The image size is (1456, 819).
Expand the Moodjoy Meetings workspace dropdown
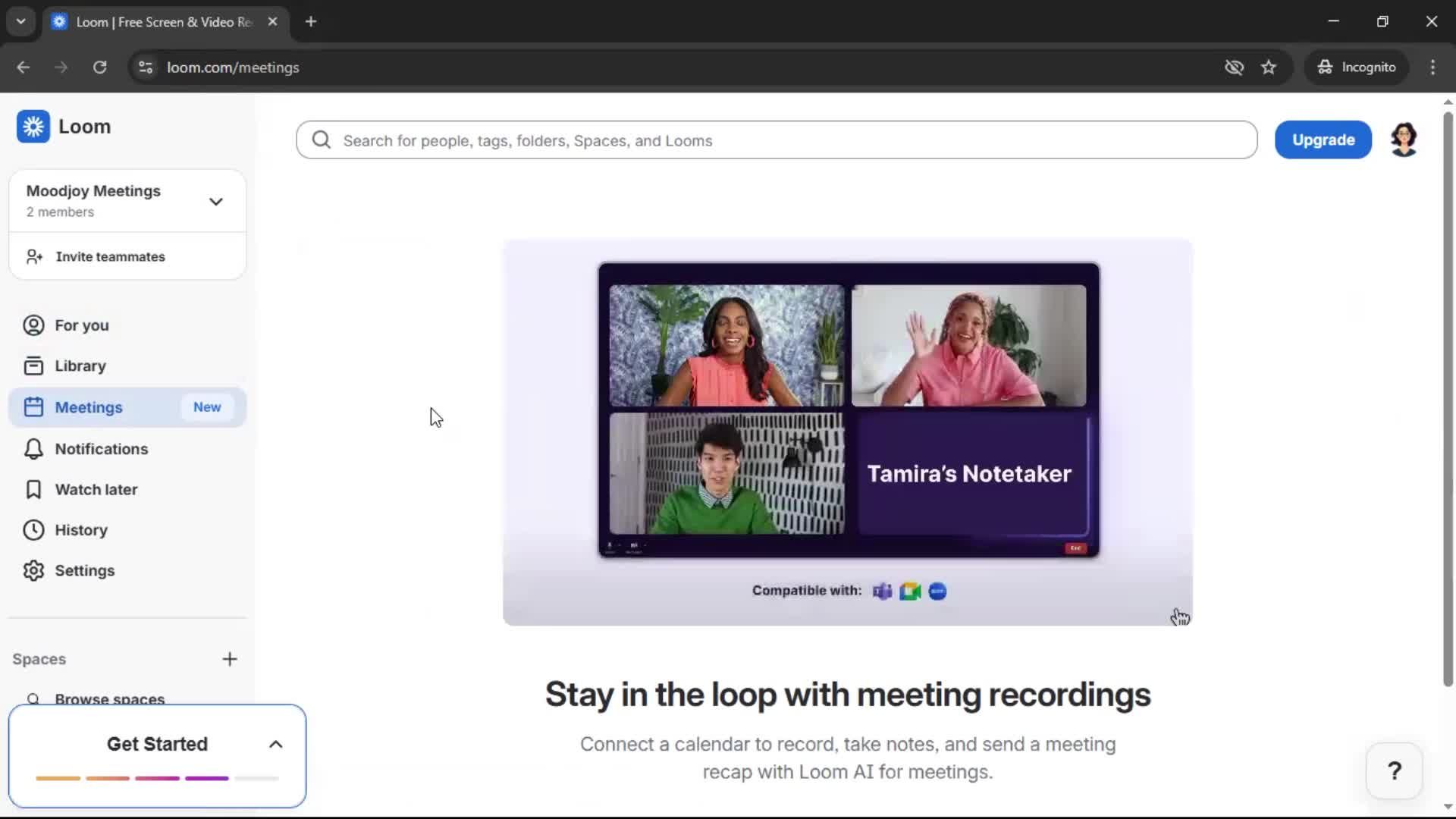click(x=215, y=202)
